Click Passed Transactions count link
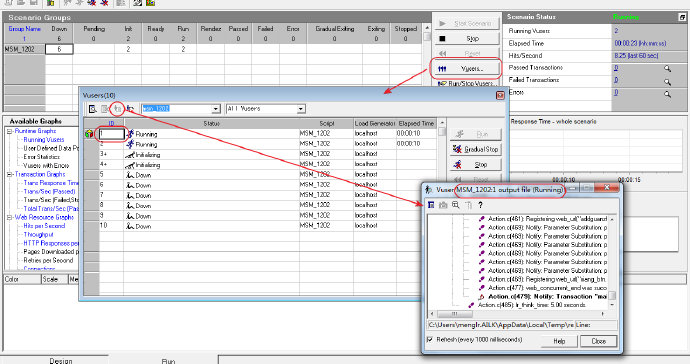The height and width of the screenshot is (364, 690). (616, 68)
